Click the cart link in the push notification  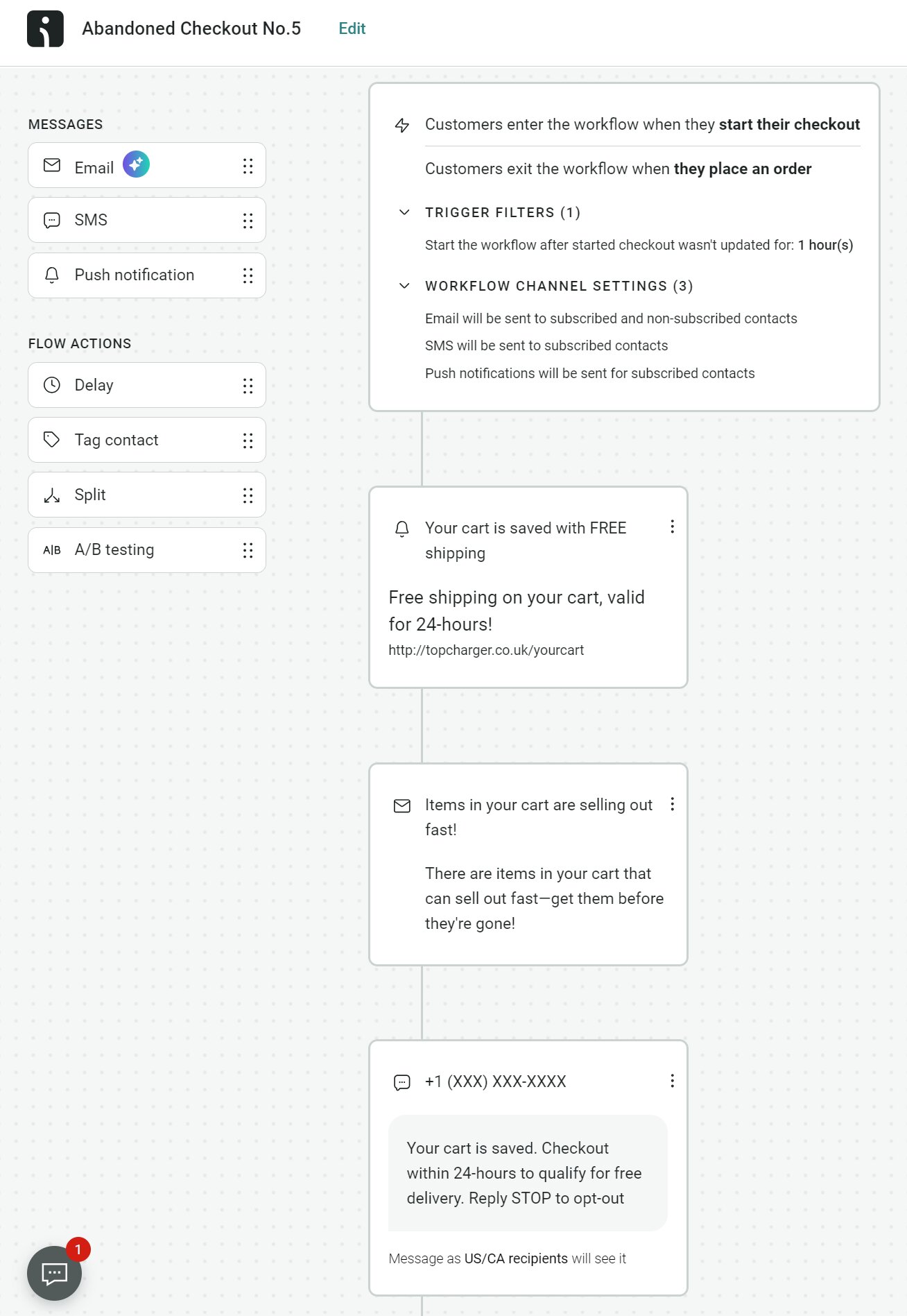tap(486, 650)
